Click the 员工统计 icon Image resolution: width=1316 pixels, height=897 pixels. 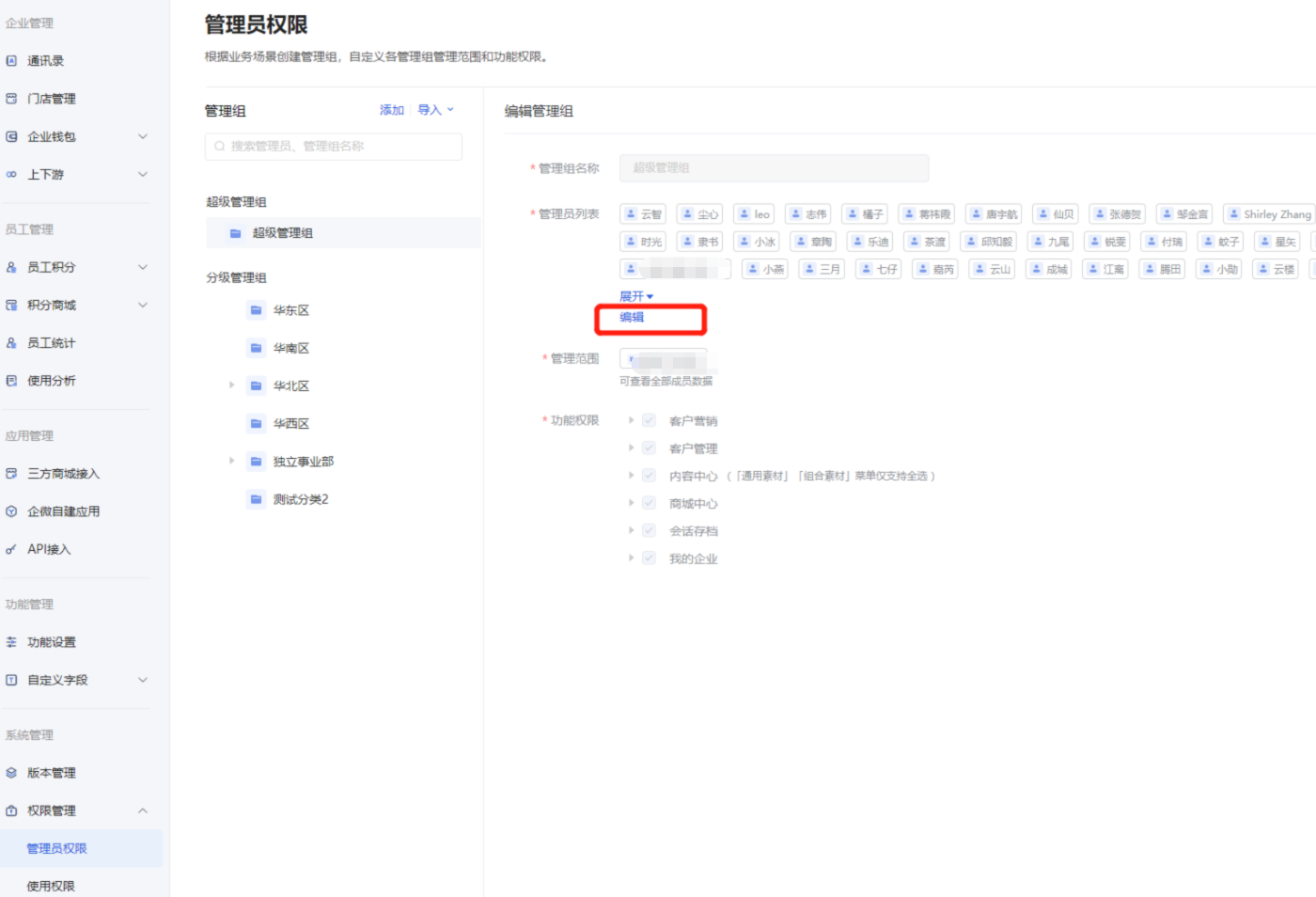pyautogui.click(x=11, y=343)
